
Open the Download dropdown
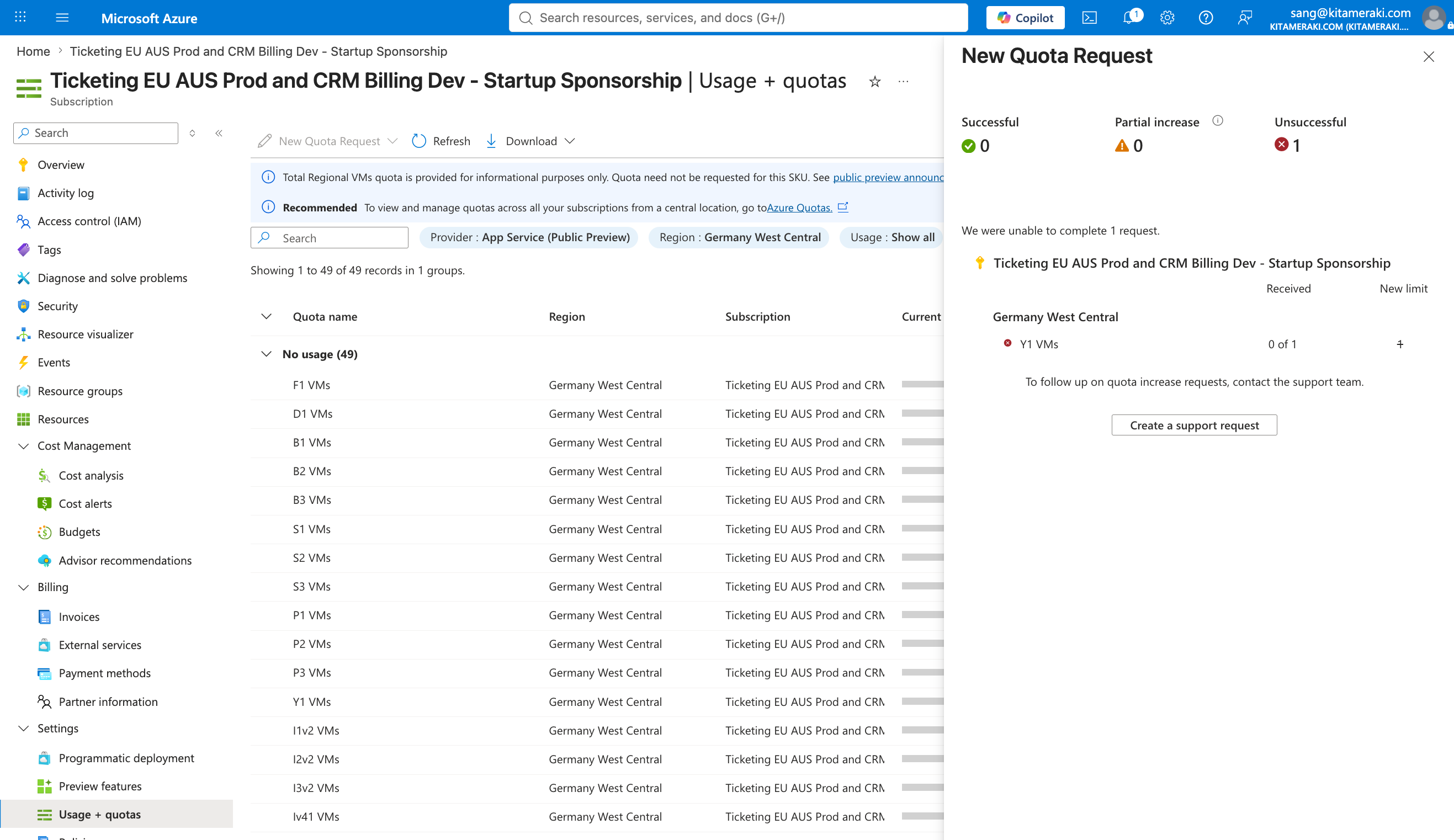coord(530,141)
